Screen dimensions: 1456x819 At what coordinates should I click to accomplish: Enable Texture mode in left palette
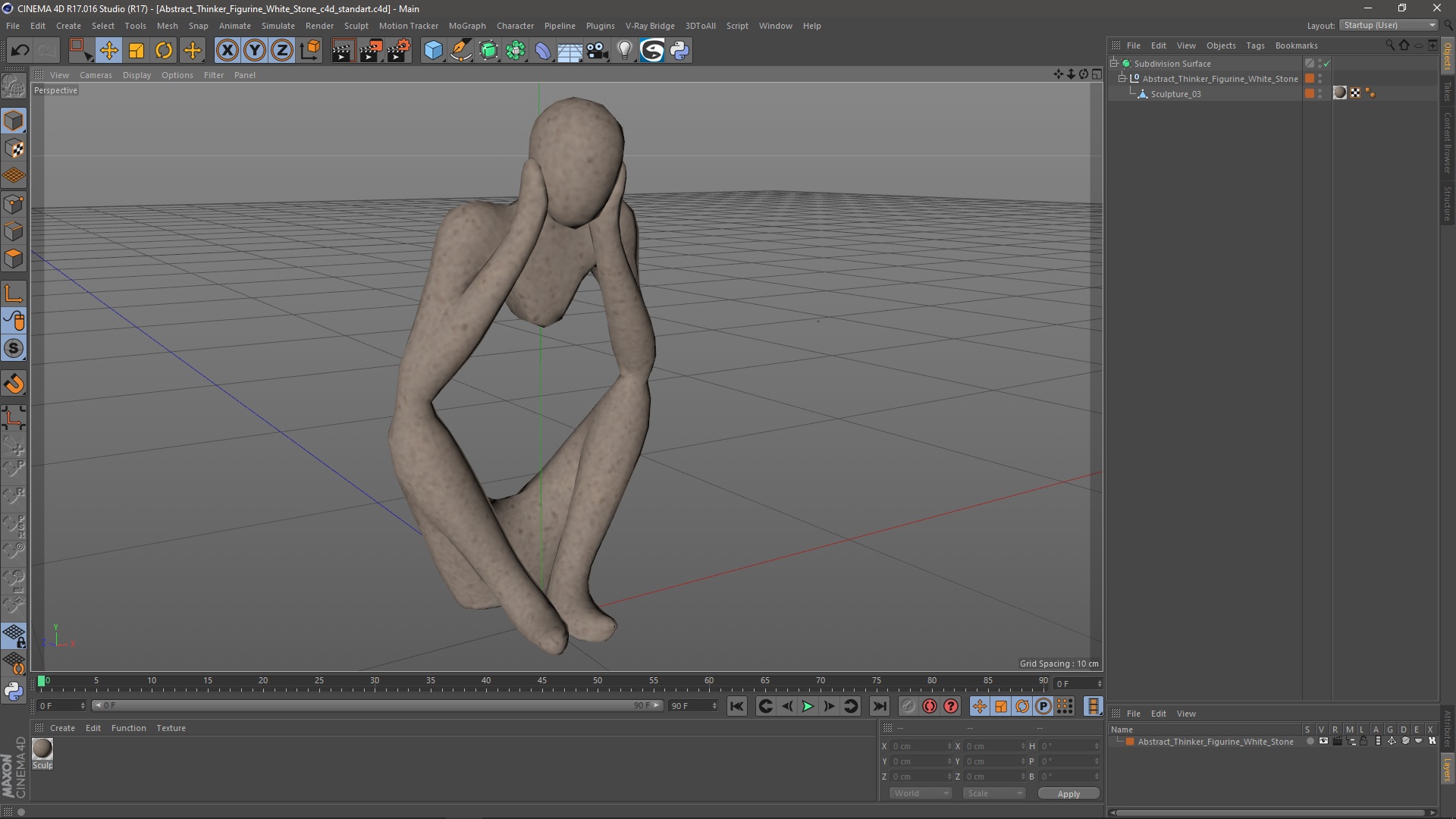[14, 149]
